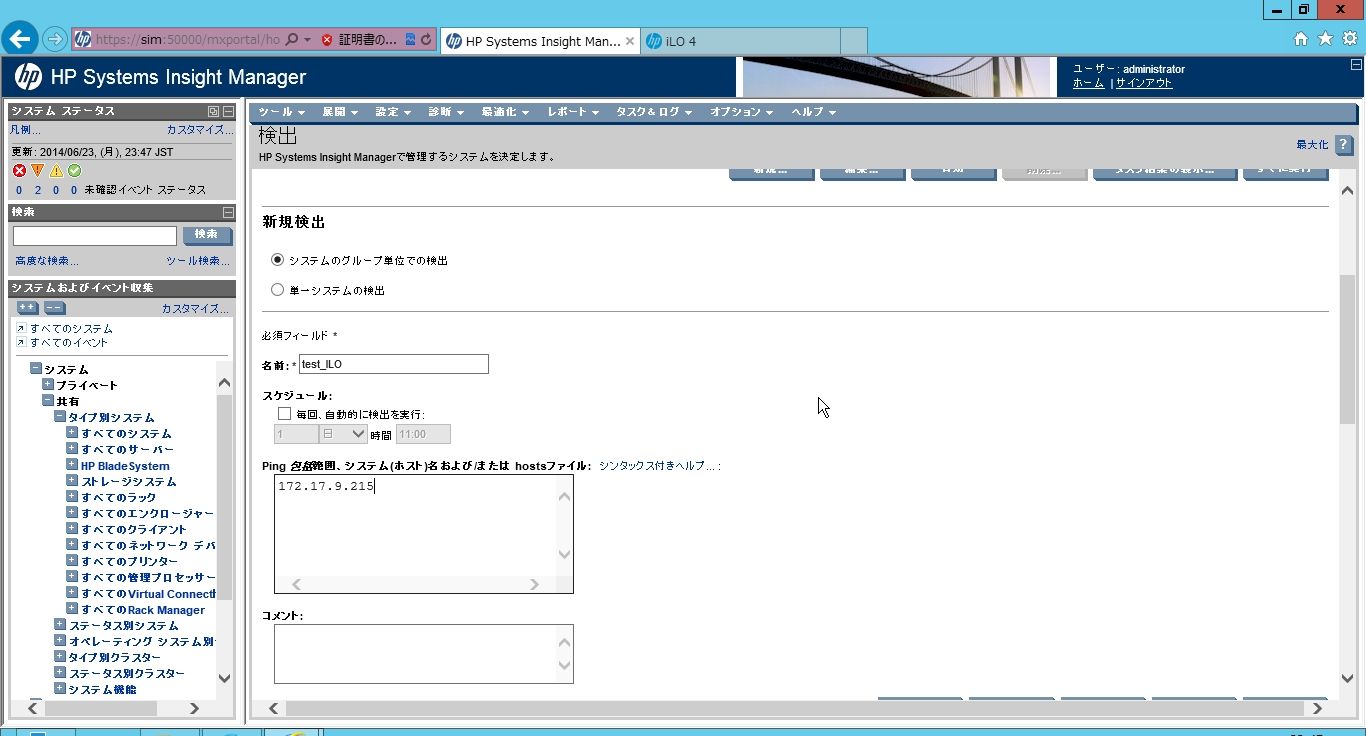Click the red critical status icon

(x=19, y=171)
